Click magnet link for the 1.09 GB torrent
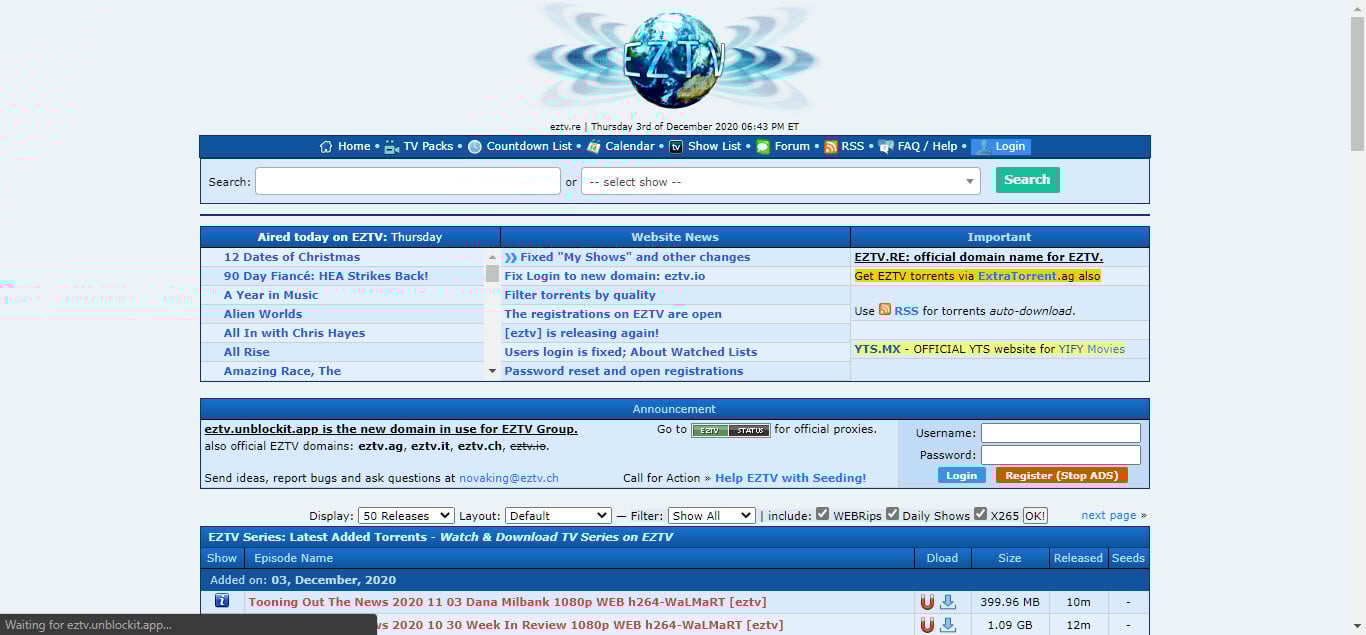The height and width of the screenshot is (635, 1366). pos(927,625)
